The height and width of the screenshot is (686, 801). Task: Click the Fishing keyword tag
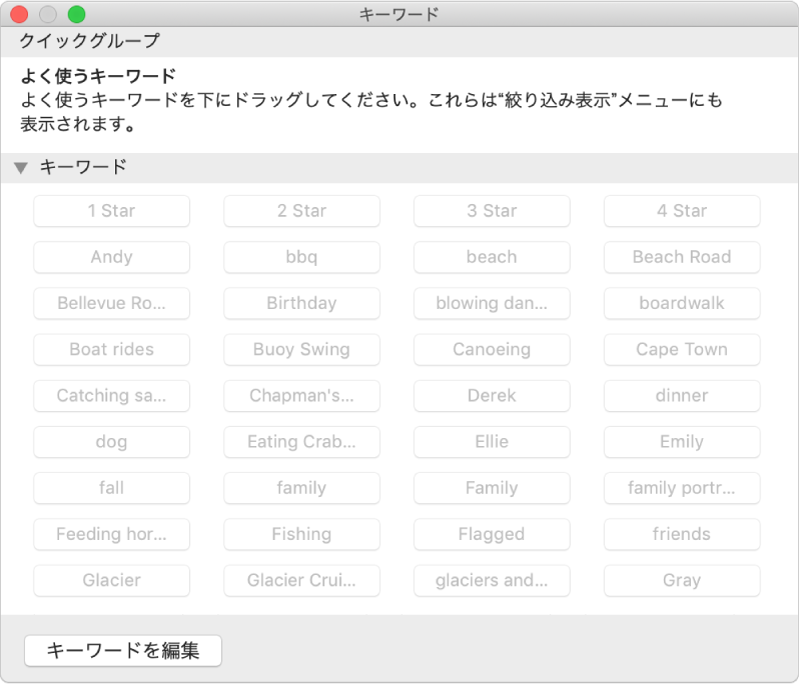click(x=301, y=534)
